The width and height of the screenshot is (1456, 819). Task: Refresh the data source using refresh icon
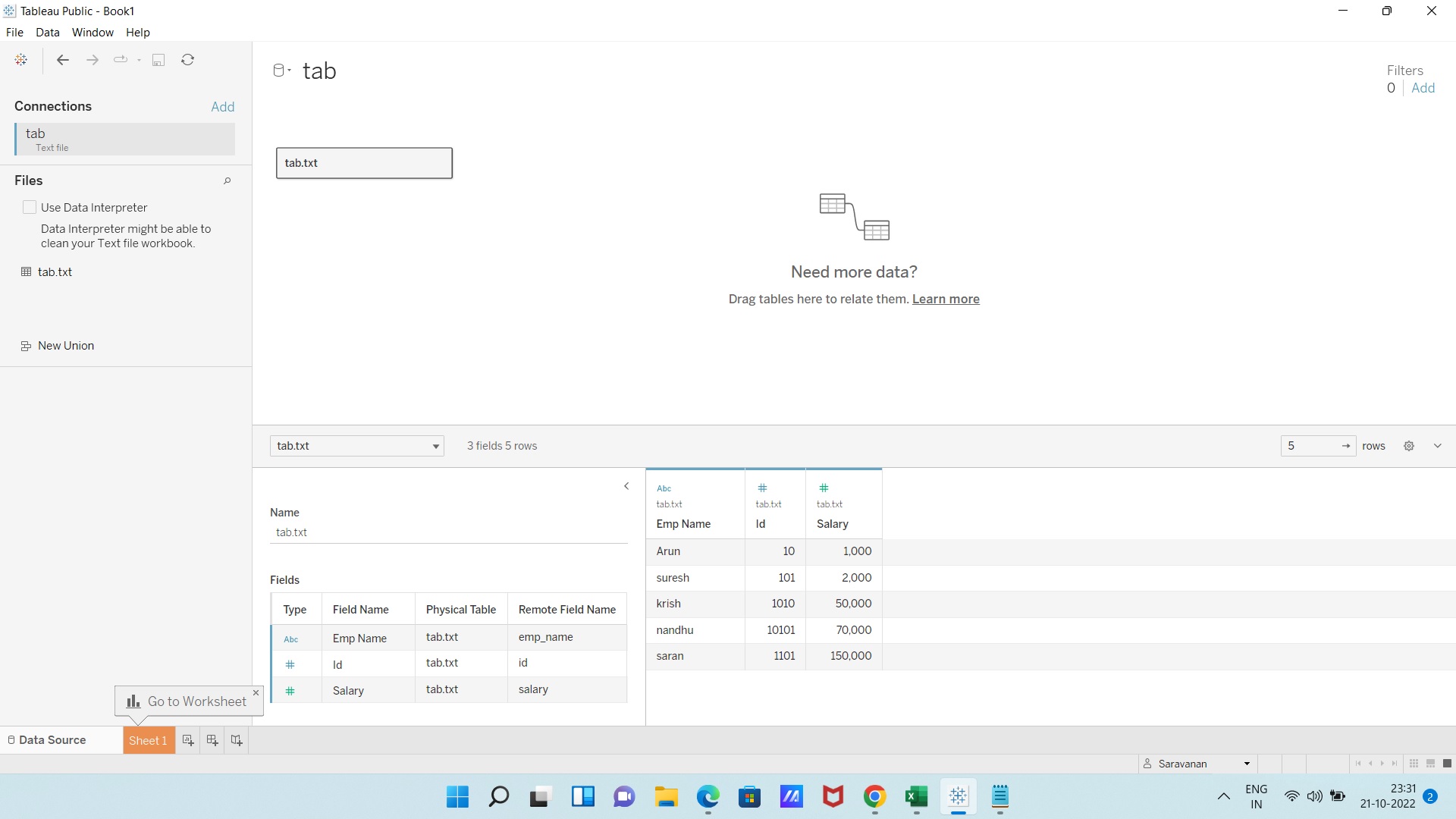[x=187, y=60]
